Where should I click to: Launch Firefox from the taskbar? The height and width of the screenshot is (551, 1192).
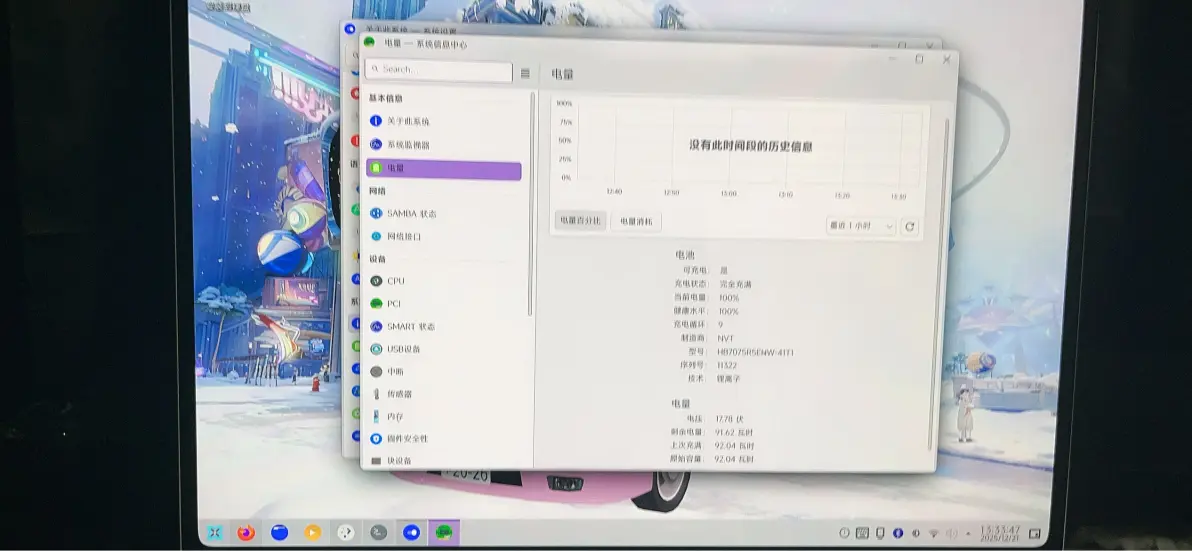[246, 533]
